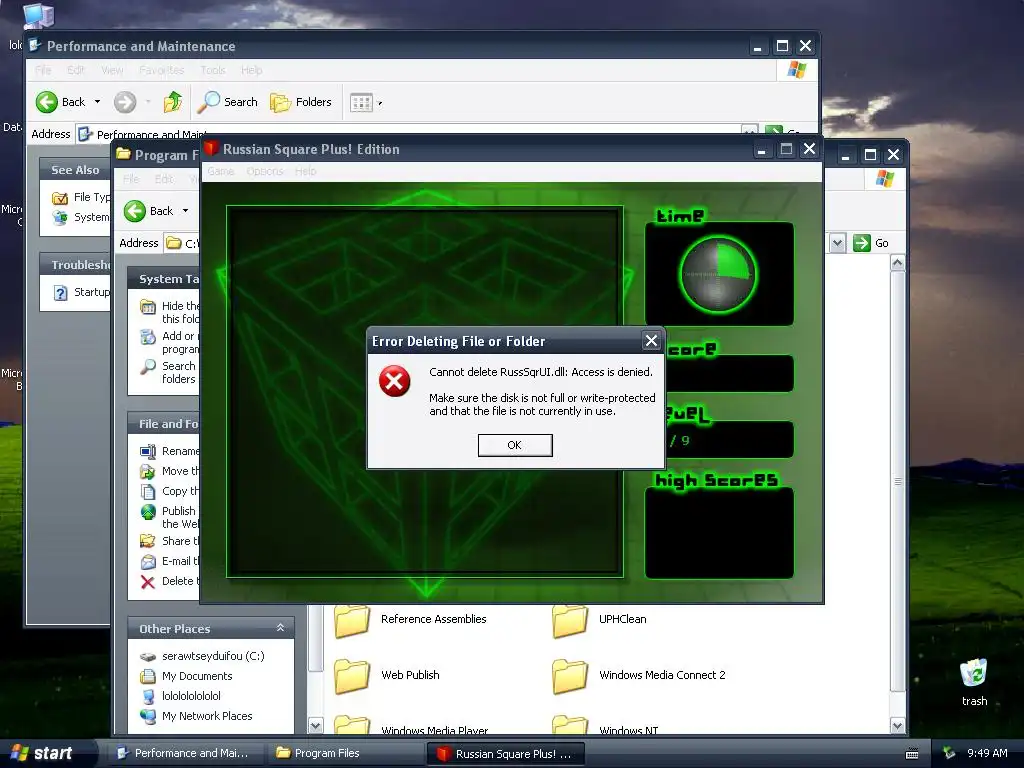
Task: Open Help menu in Performance and Maintenance
Action: pyautogui.click(x=251, y=70)
